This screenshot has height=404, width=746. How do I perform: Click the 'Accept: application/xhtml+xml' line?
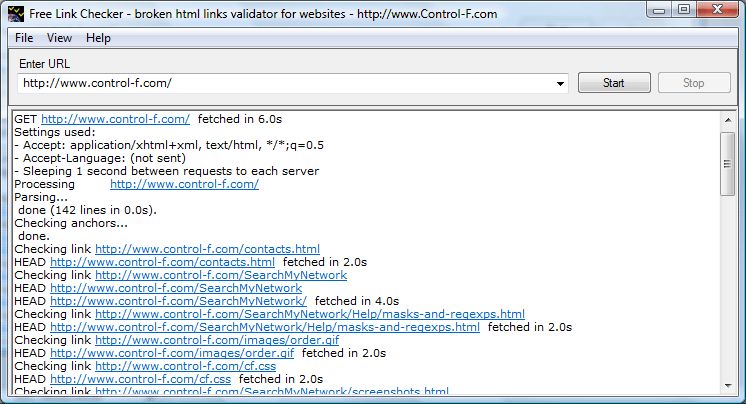(x=169, y=145)
